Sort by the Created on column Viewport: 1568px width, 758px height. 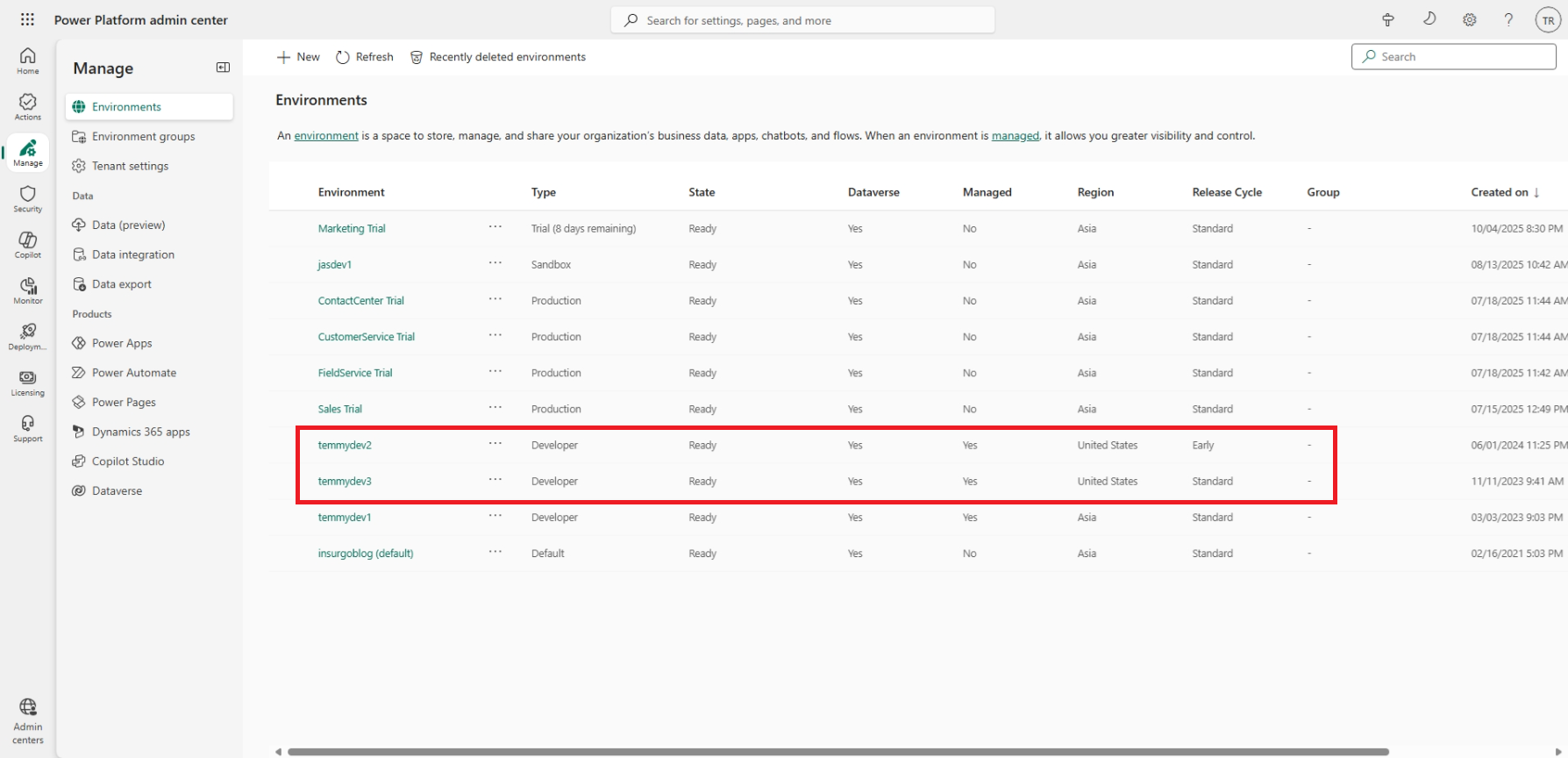(1505, 192)
